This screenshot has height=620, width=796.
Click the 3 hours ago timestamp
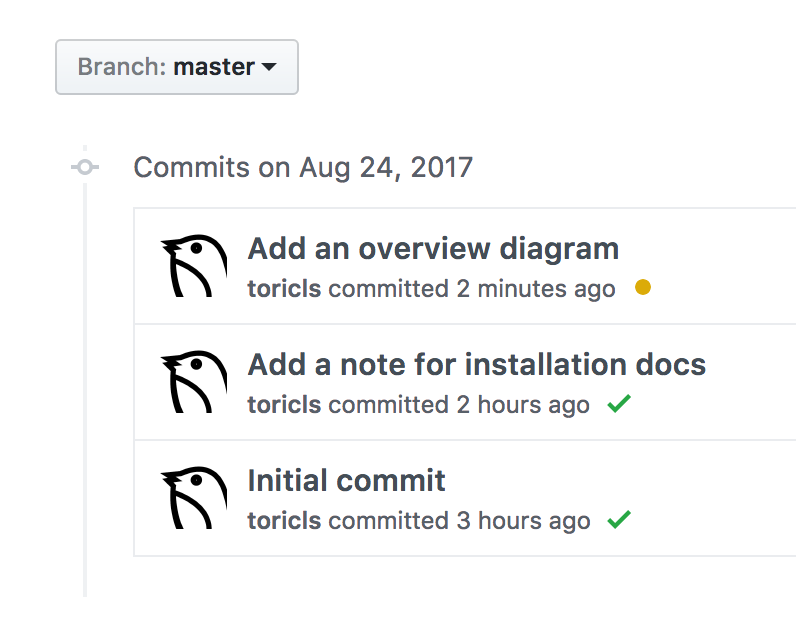tap(522, 521)
